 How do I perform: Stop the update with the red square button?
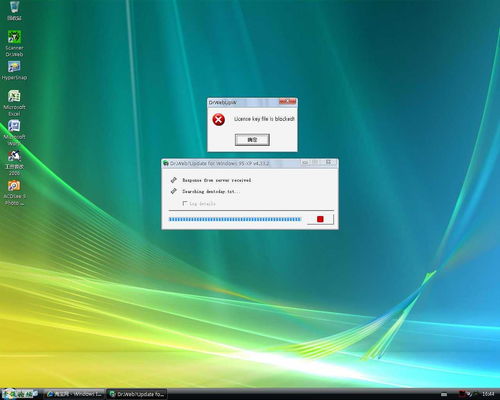(x=320, y=219)
